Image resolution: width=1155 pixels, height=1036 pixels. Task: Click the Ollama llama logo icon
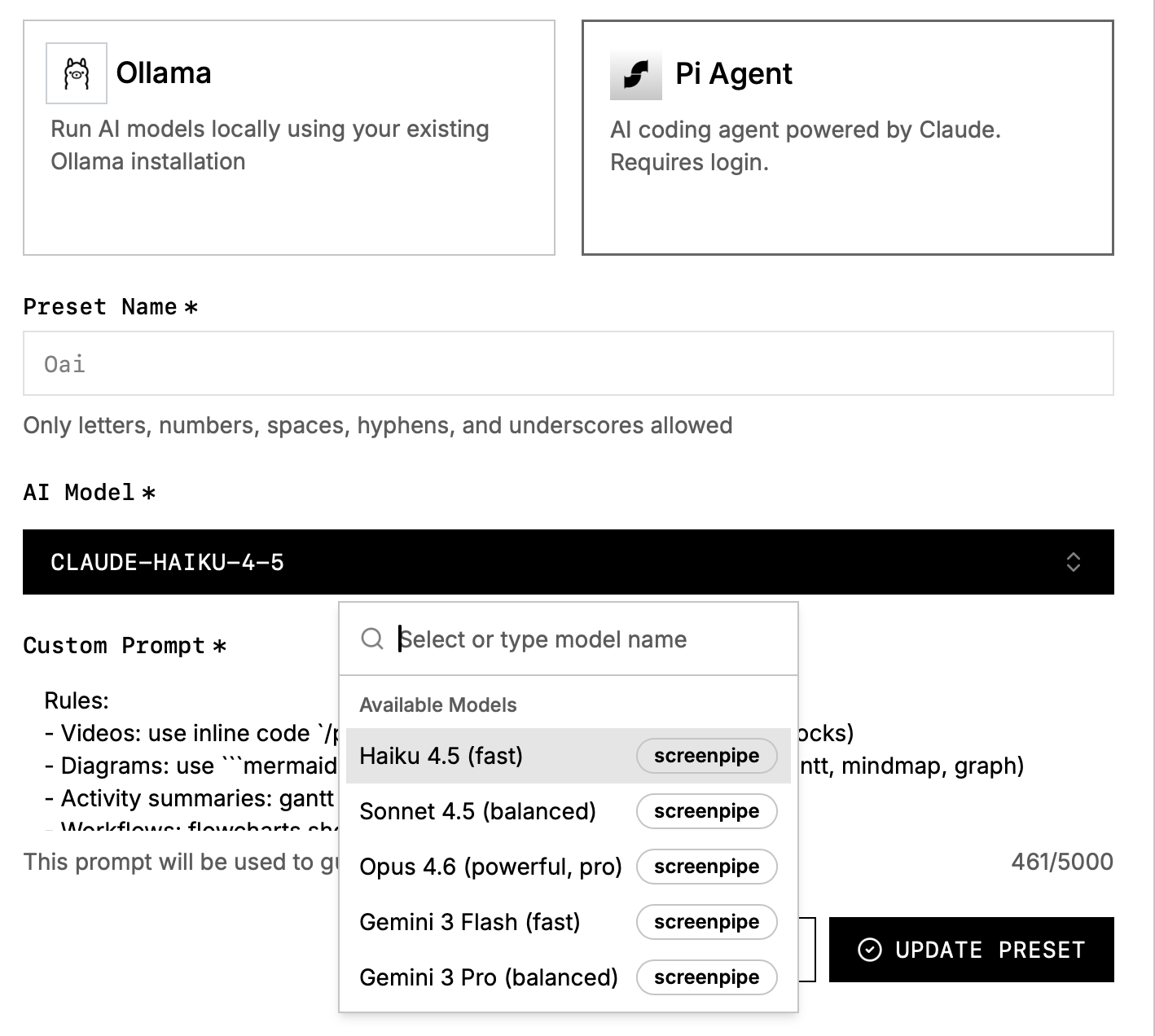point(77,73)
